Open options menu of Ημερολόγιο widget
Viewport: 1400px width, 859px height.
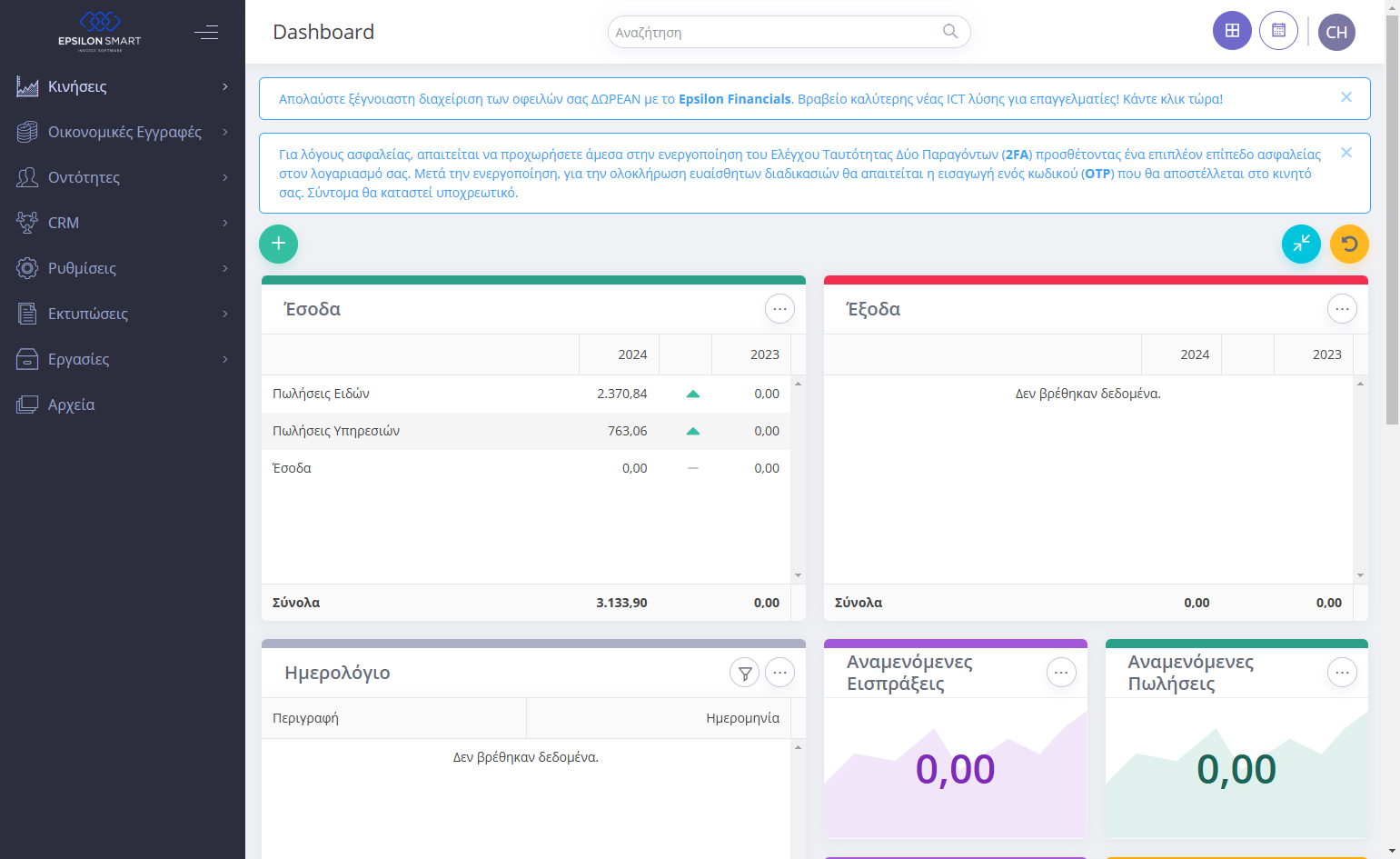click(x=779, y=673)
